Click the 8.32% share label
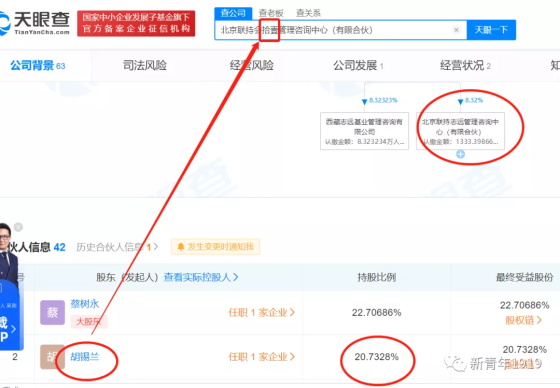 click(x=474, y=100)
